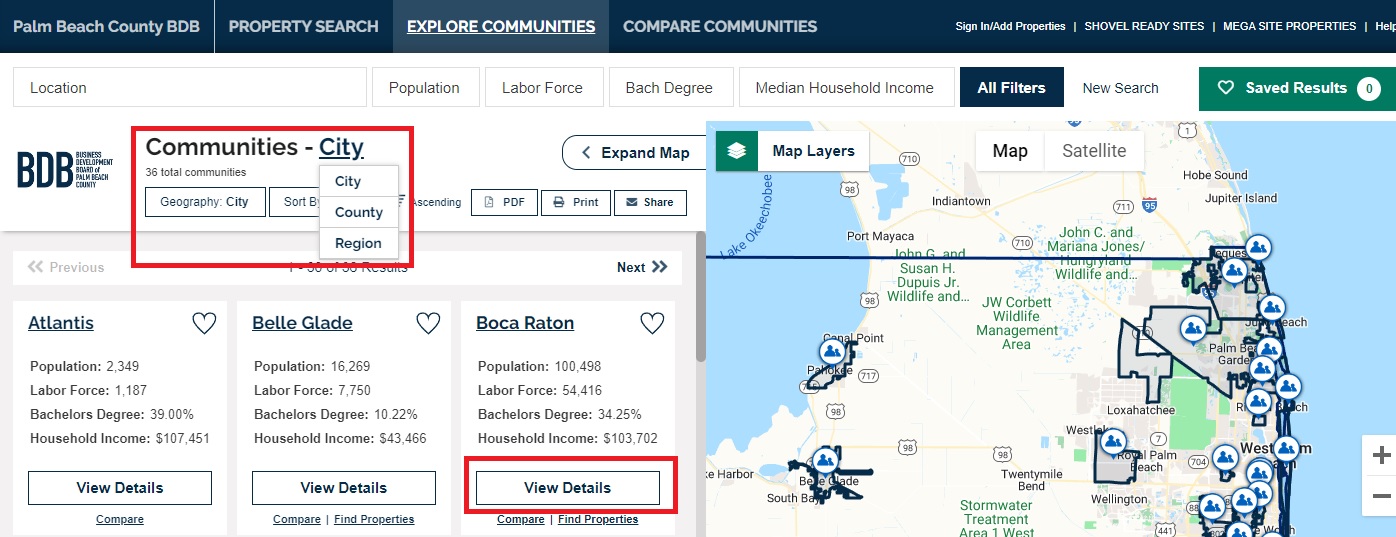Screen dimensions: 1396x537
Task: Save Boca Raton using the heart icon
Action: [652, 323]
